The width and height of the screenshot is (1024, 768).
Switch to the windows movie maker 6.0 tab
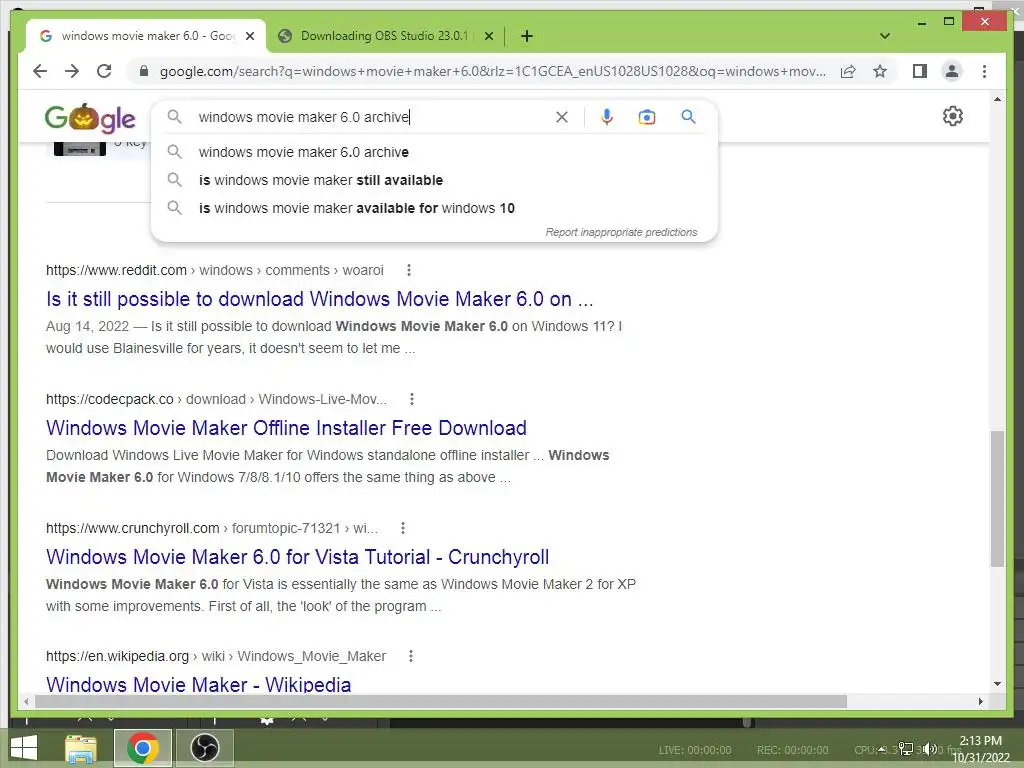pos(147,36)
